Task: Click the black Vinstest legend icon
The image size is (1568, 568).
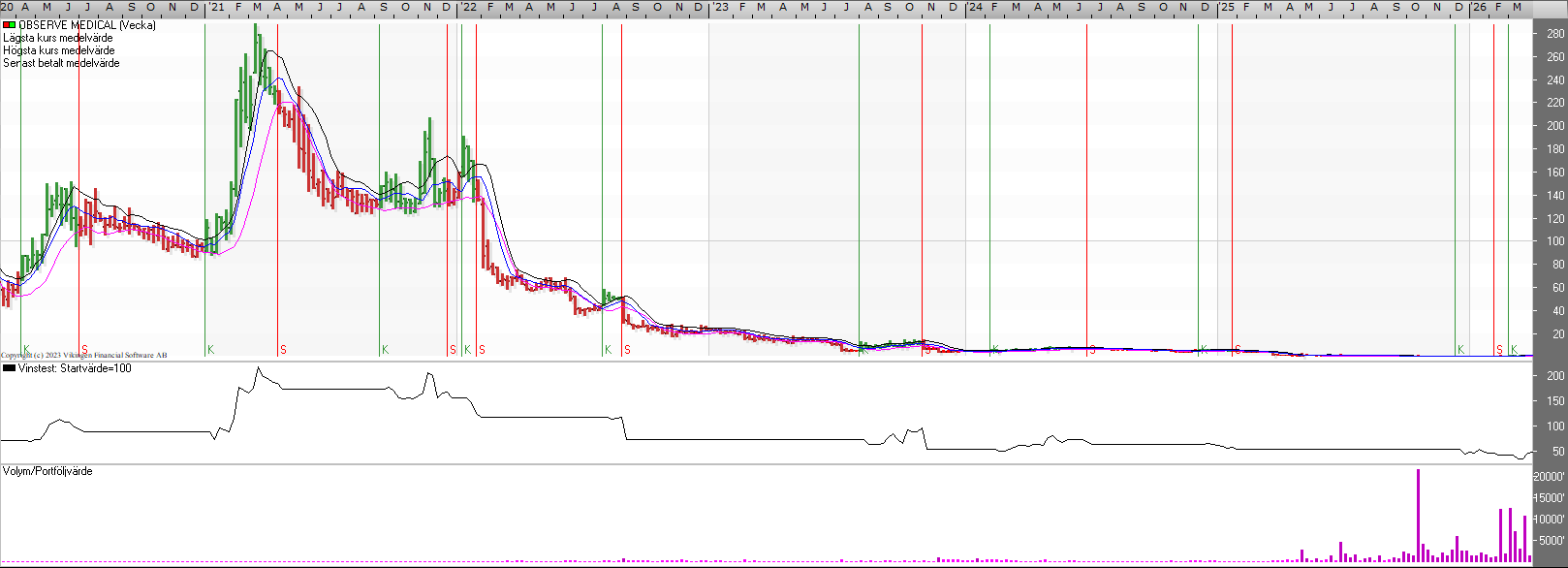Action: [9, 368]
